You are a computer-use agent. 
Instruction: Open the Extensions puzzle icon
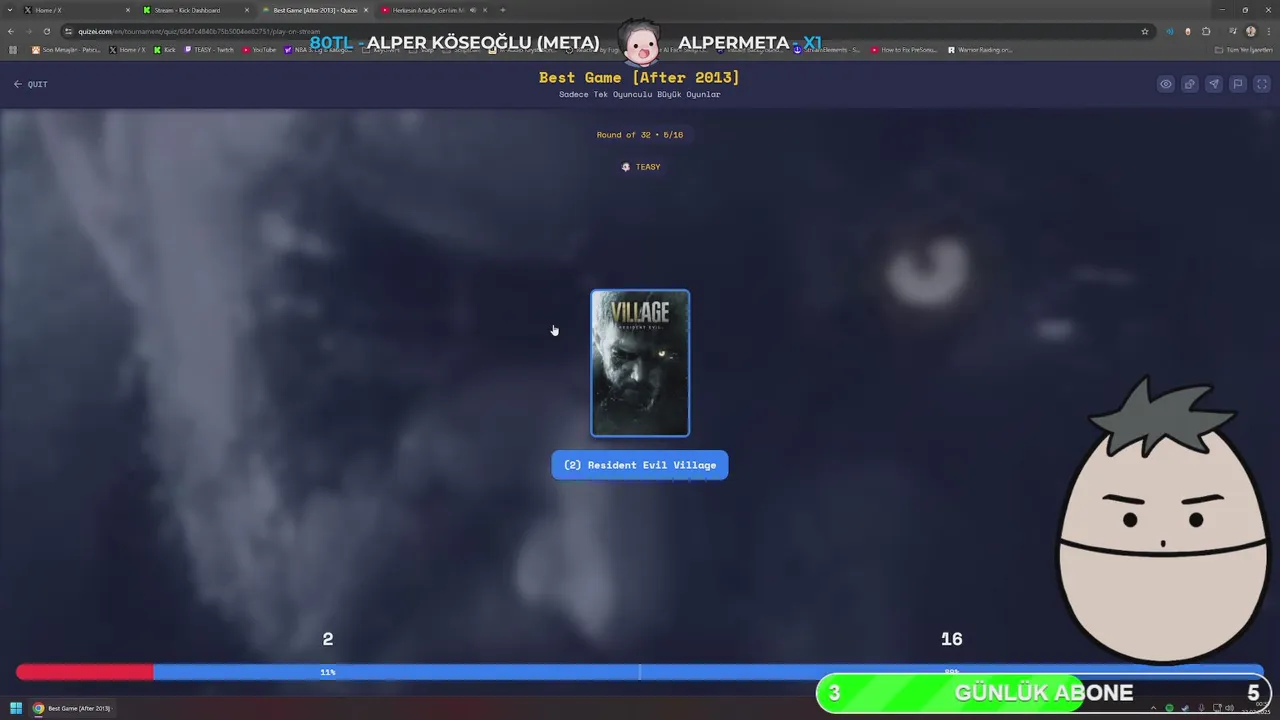point(1206,31)
